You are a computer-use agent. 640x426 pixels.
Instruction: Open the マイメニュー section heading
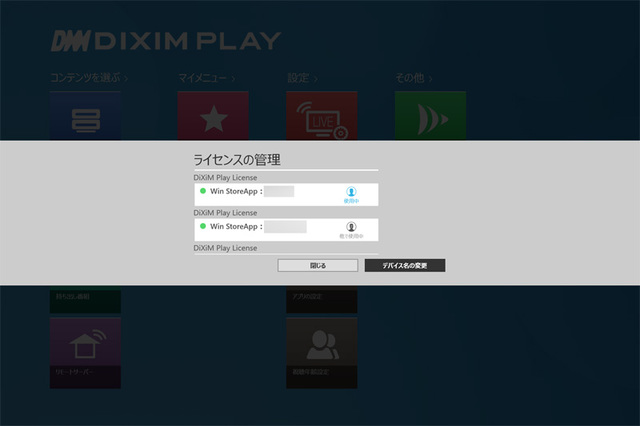(207, 78)
